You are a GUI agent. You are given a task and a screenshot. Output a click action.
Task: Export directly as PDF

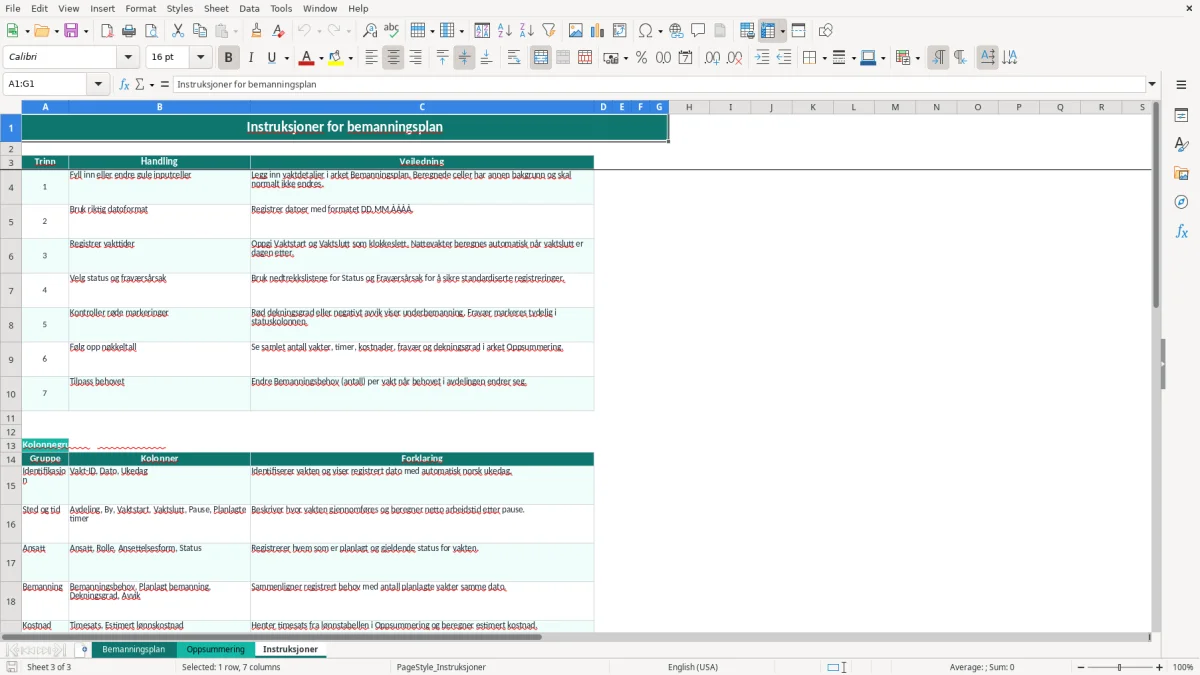point(107,31)
